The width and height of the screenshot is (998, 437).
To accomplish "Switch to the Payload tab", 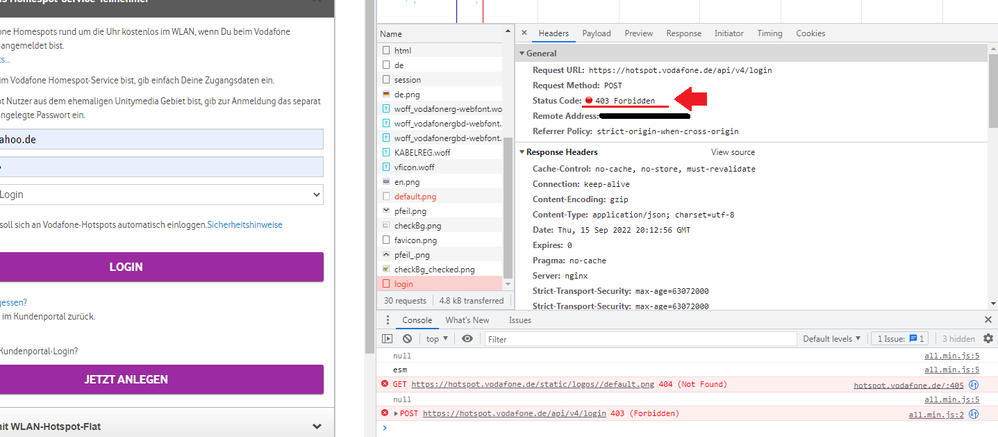I will (596, 33).
